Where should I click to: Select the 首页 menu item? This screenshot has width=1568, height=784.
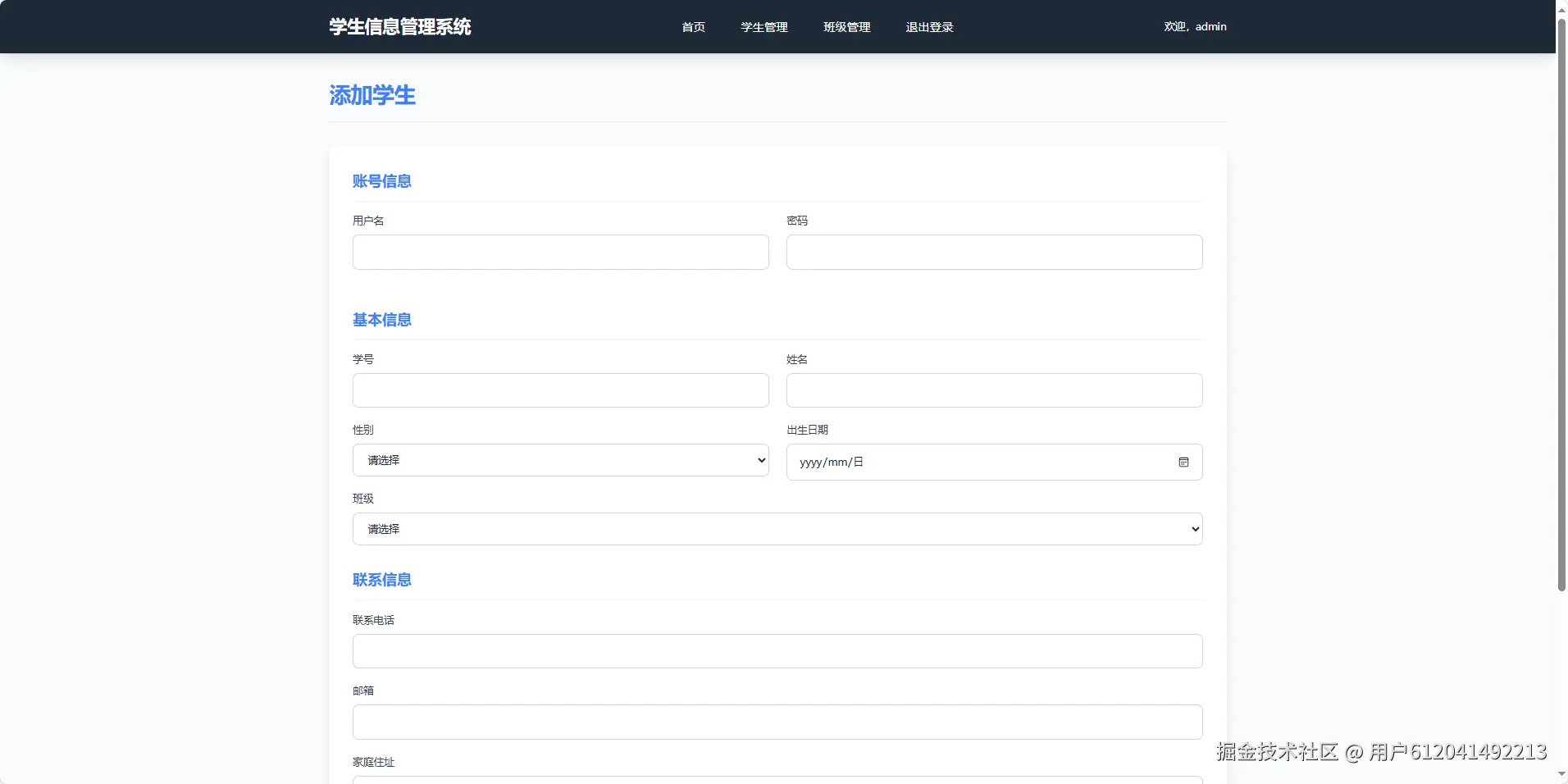(x=691, y=26)
